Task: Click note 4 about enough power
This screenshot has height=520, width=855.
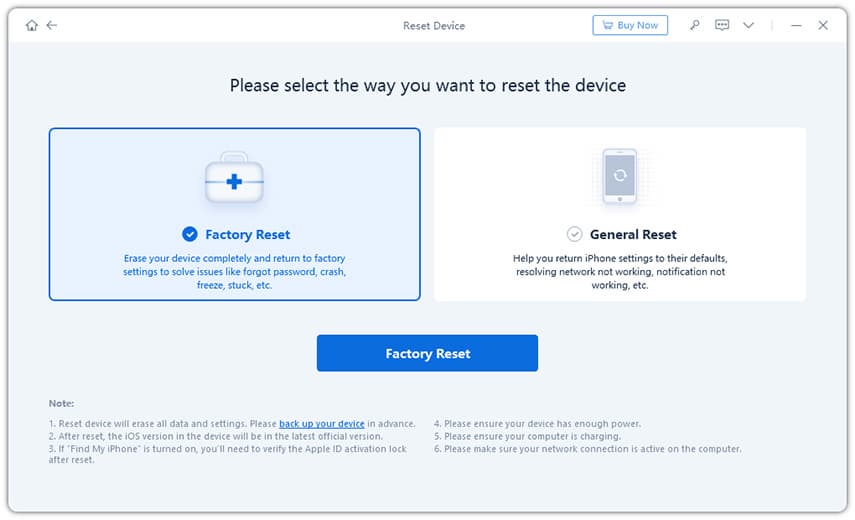Action: pos(537,424)
